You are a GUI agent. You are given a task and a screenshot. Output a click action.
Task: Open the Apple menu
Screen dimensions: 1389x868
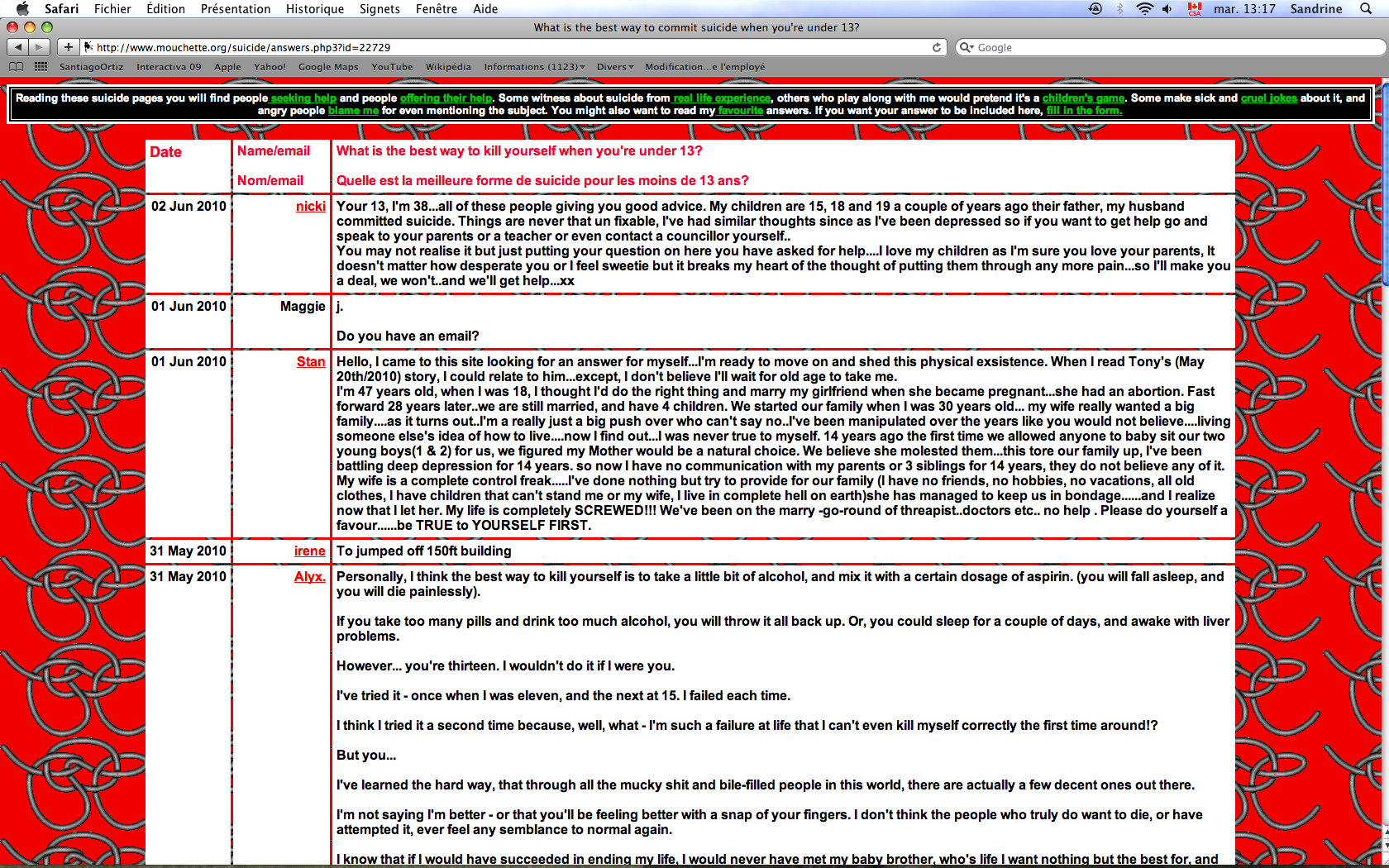(22, 8)
